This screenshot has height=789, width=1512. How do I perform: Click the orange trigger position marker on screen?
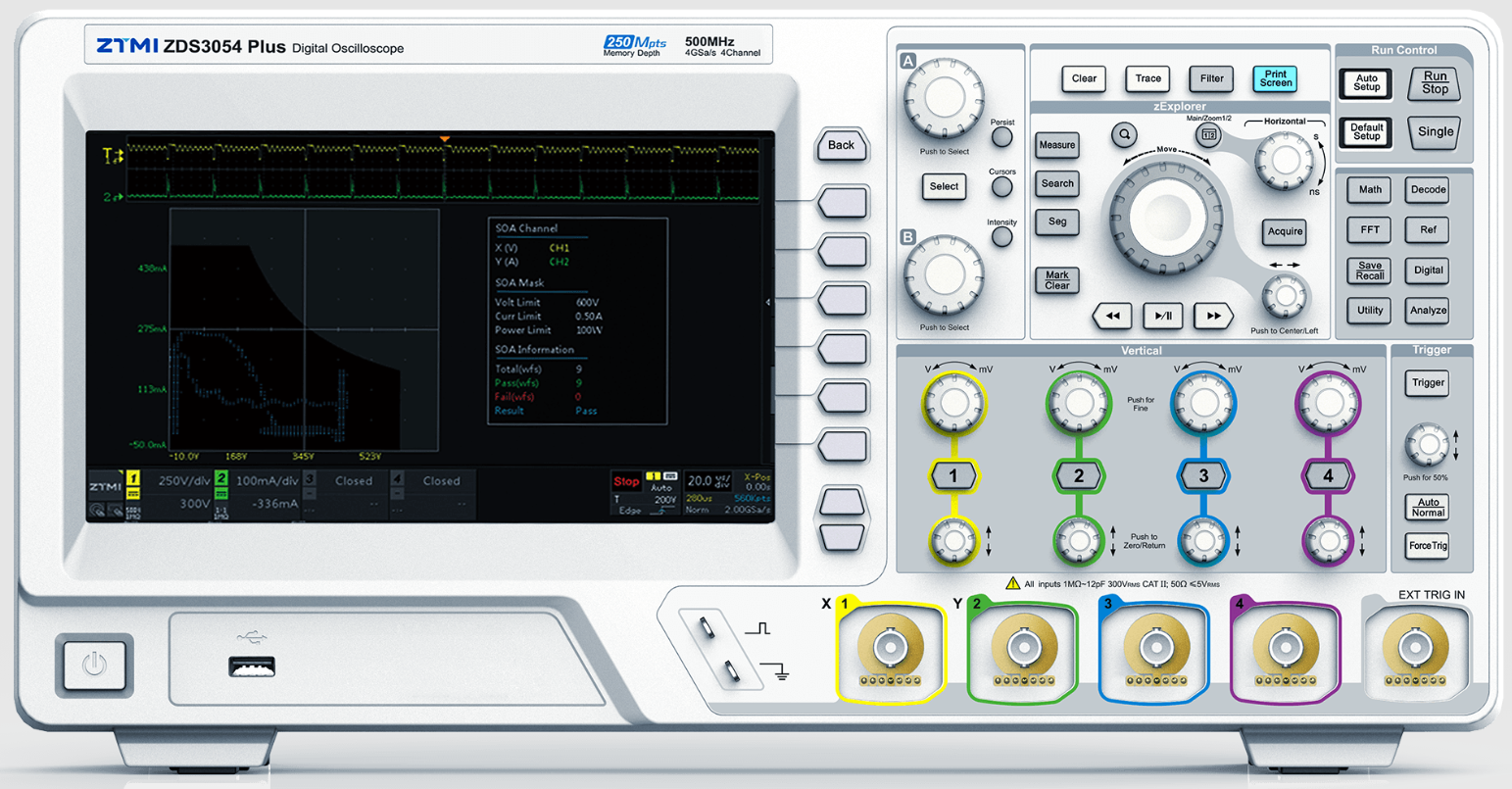[445, 139]
